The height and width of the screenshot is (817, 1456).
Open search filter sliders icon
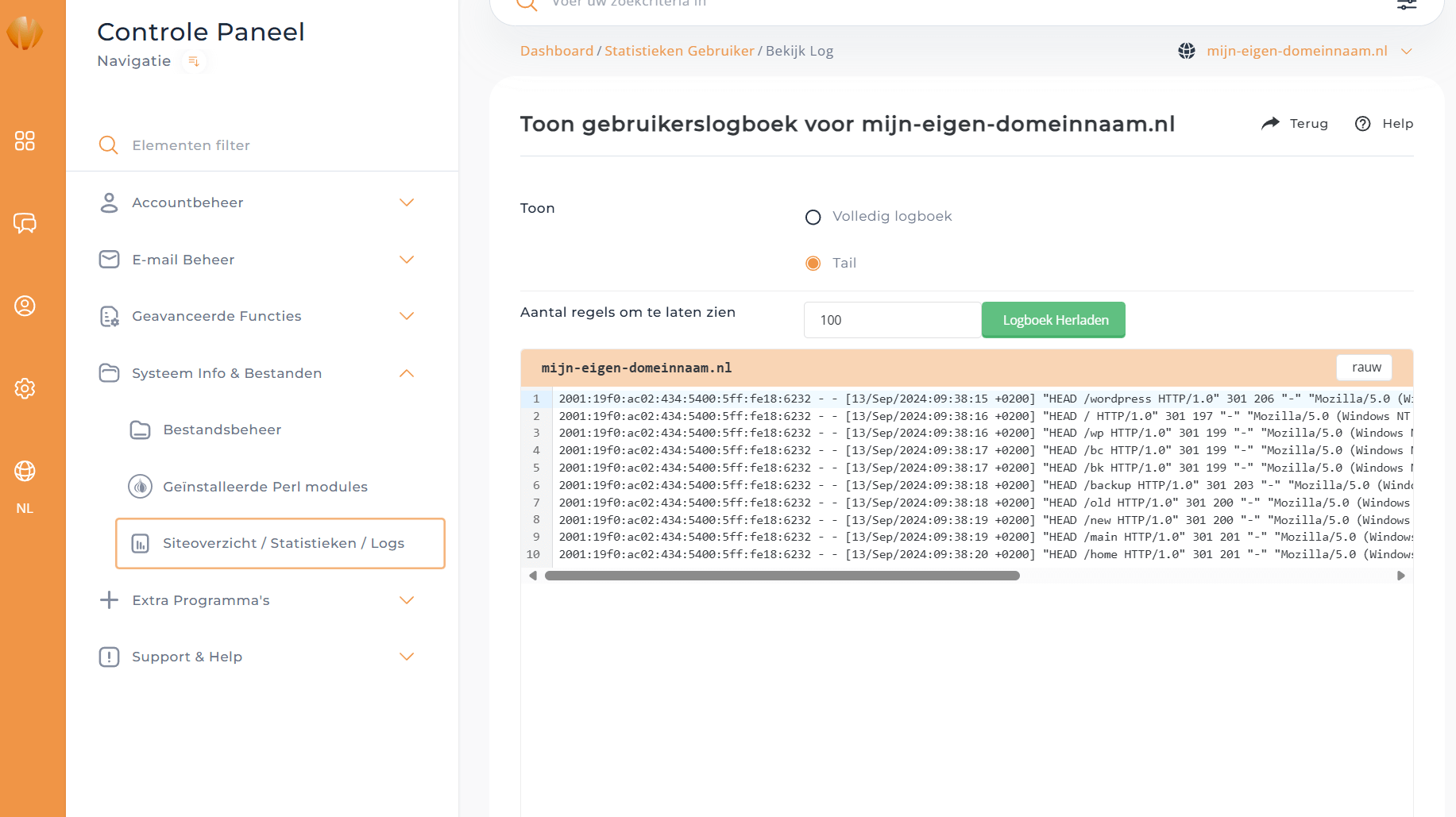pyautogui.click(x=1407, y=4)
